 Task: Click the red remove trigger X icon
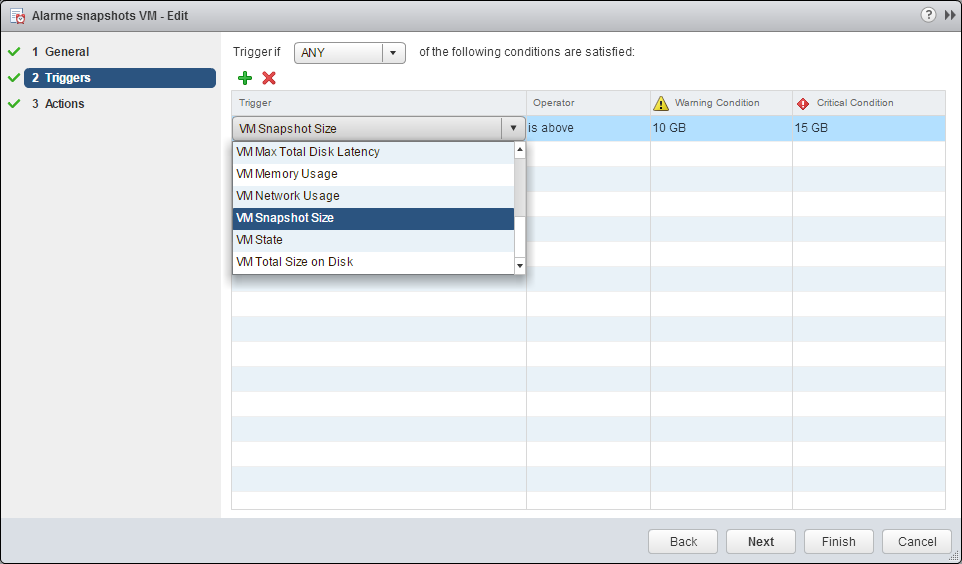[x=269, y=78]
